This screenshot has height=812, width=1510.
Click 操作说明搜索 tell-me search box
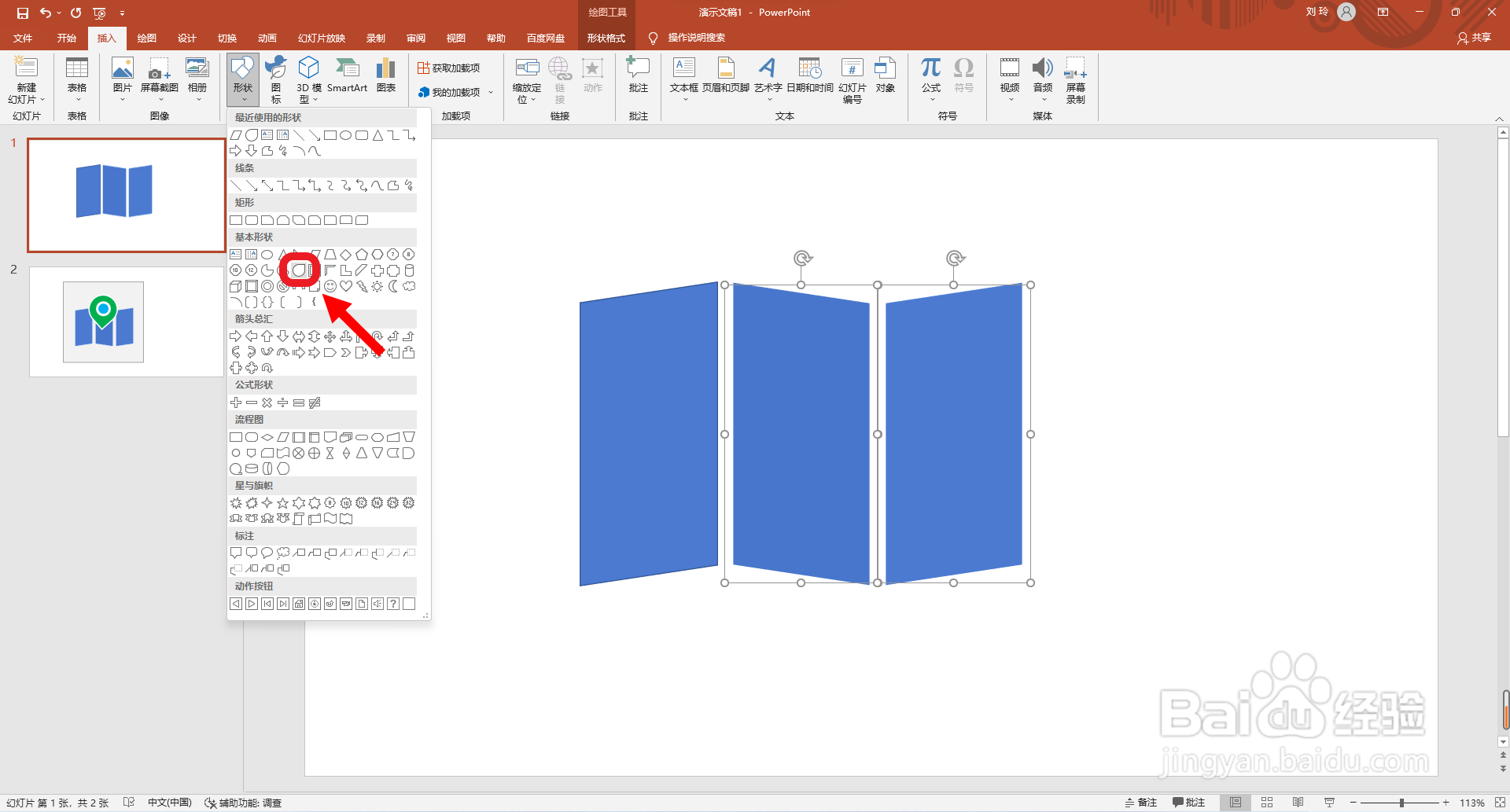pyautogui.click(x=696, y=38)
